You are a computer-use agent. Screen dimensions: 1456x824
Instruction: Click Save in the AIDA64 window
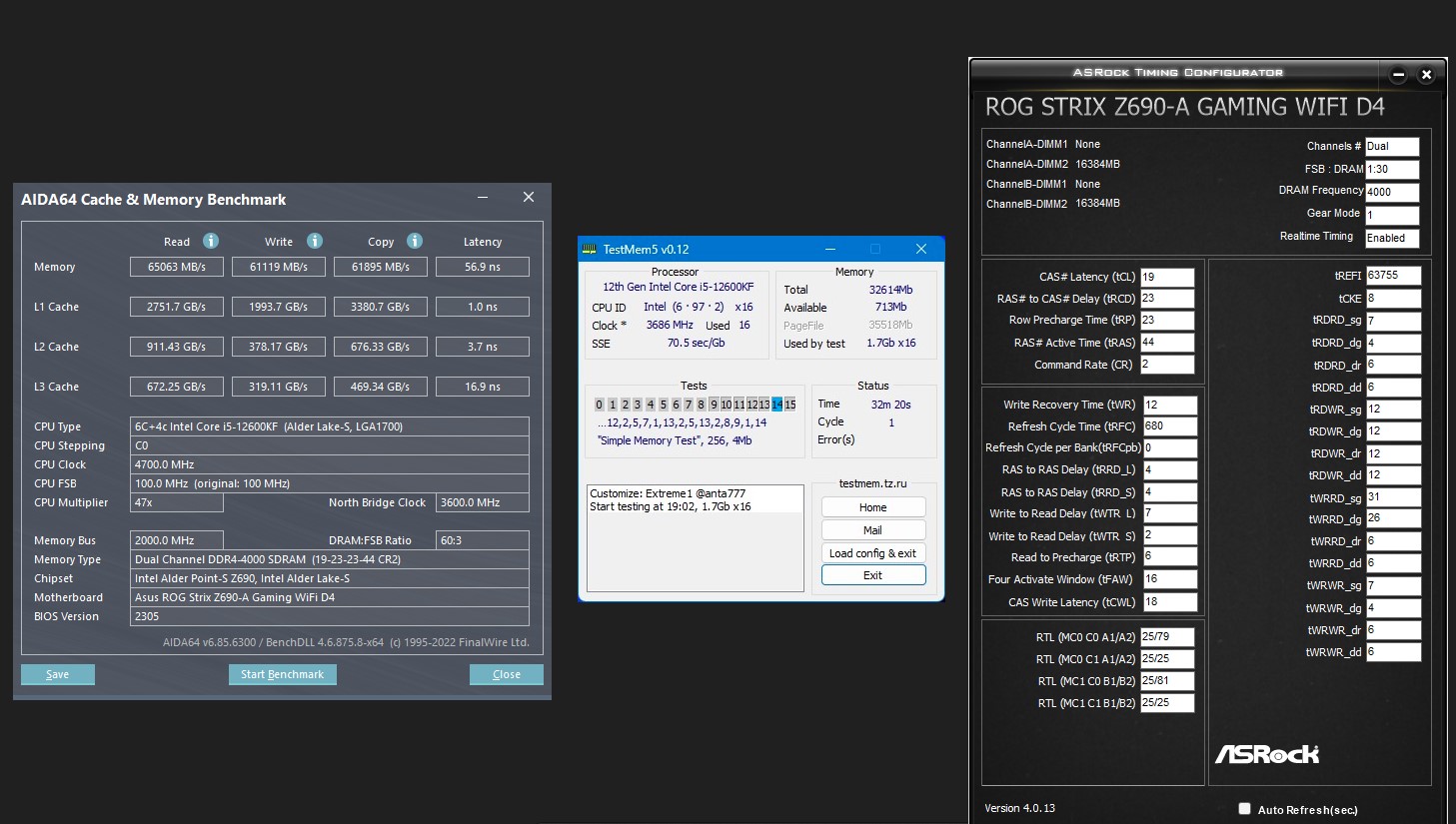click(58, 674)
